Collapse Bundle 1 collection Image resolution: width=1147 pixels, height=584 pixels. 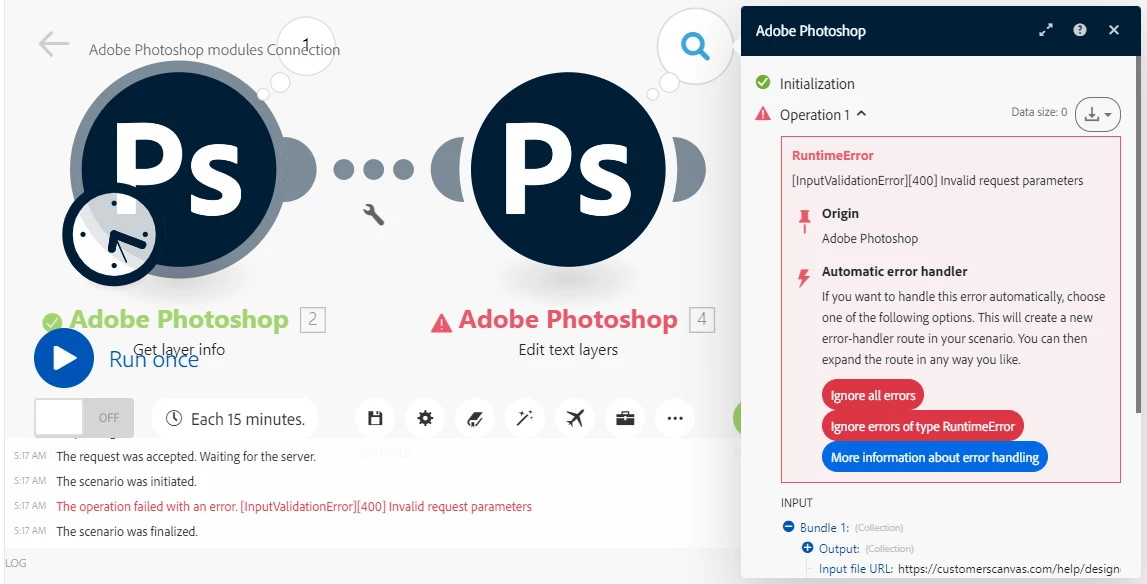789,527
